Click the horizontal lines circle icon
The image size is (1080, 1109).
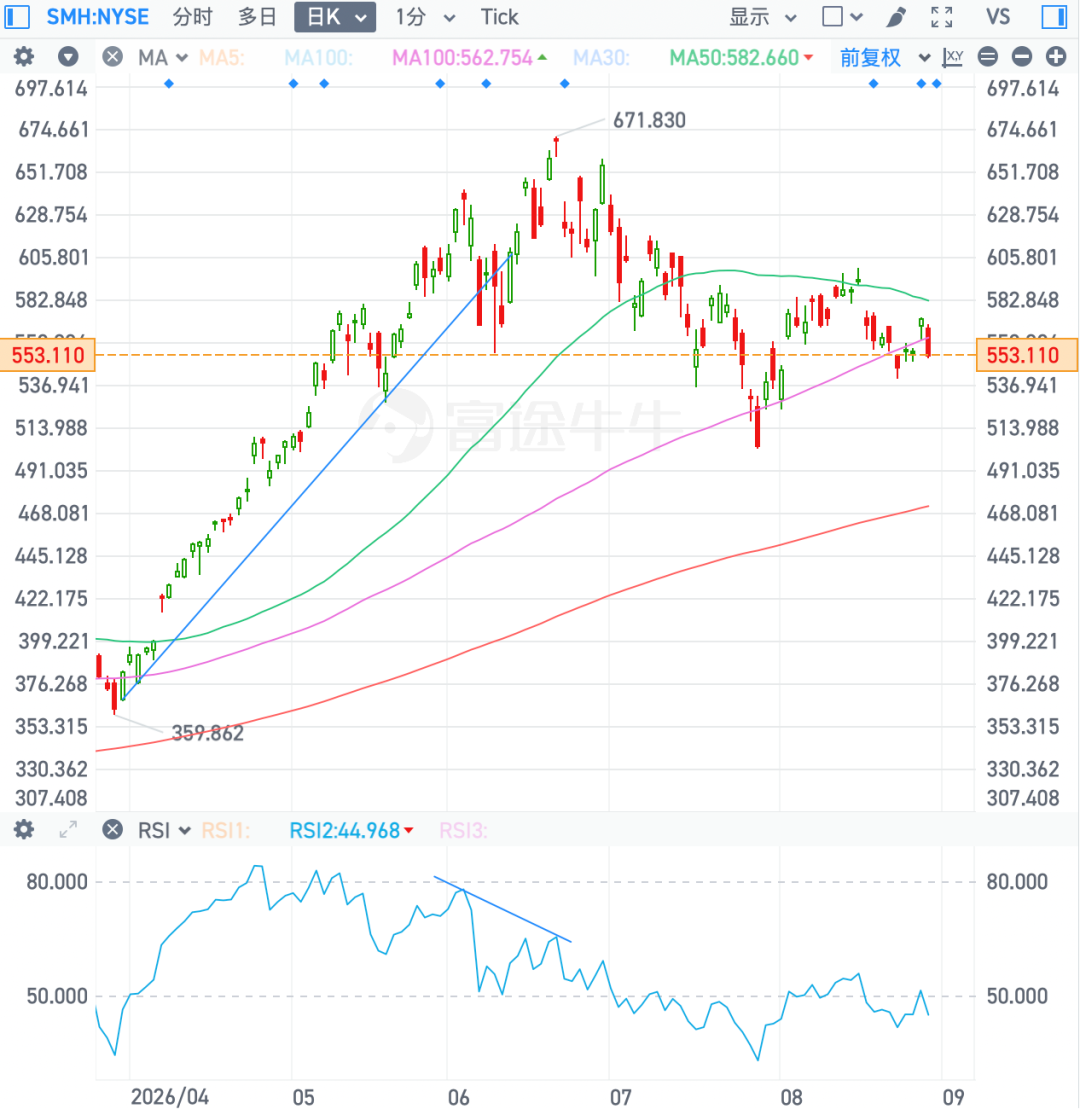[988, 57]
